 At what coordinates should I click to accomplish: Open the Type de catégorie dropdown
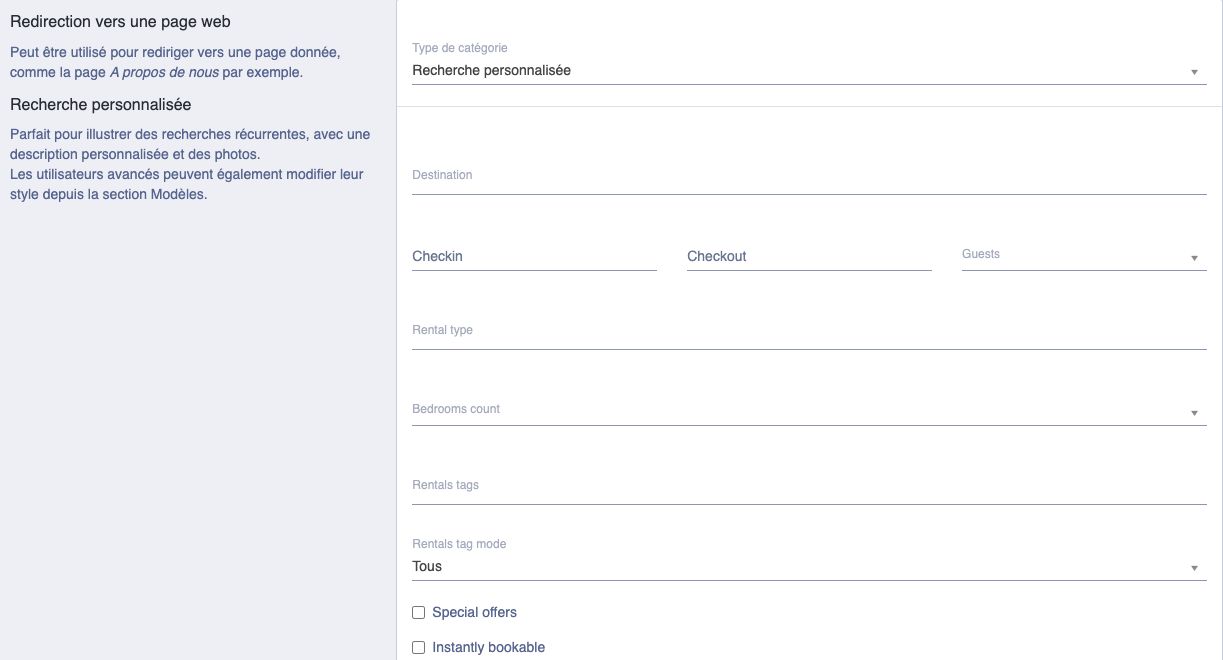tap(809, 71)
